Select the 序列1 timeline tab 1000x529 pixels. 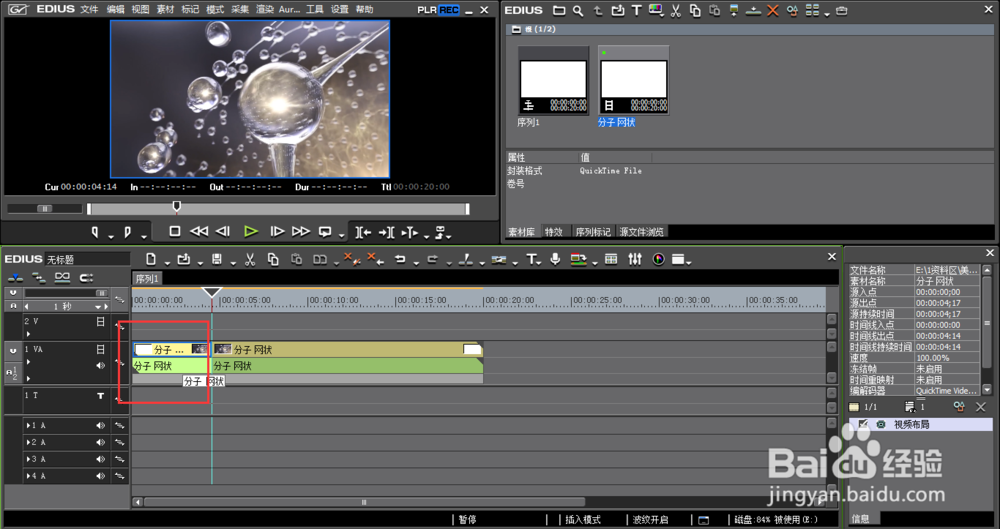pyautogui.click(x=147, y=279)
